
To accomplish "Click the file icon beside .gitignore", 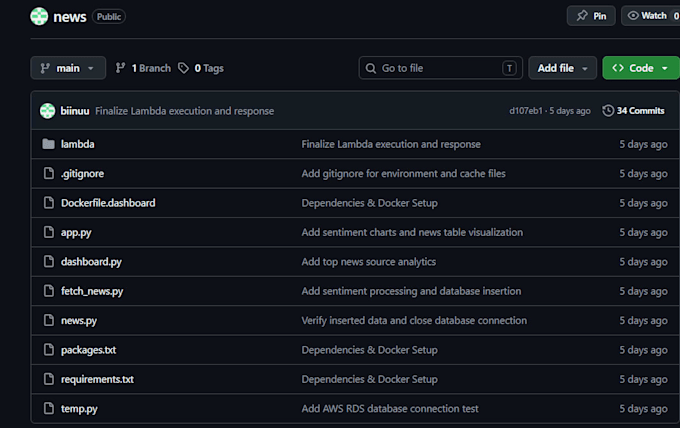I will 49,173.
